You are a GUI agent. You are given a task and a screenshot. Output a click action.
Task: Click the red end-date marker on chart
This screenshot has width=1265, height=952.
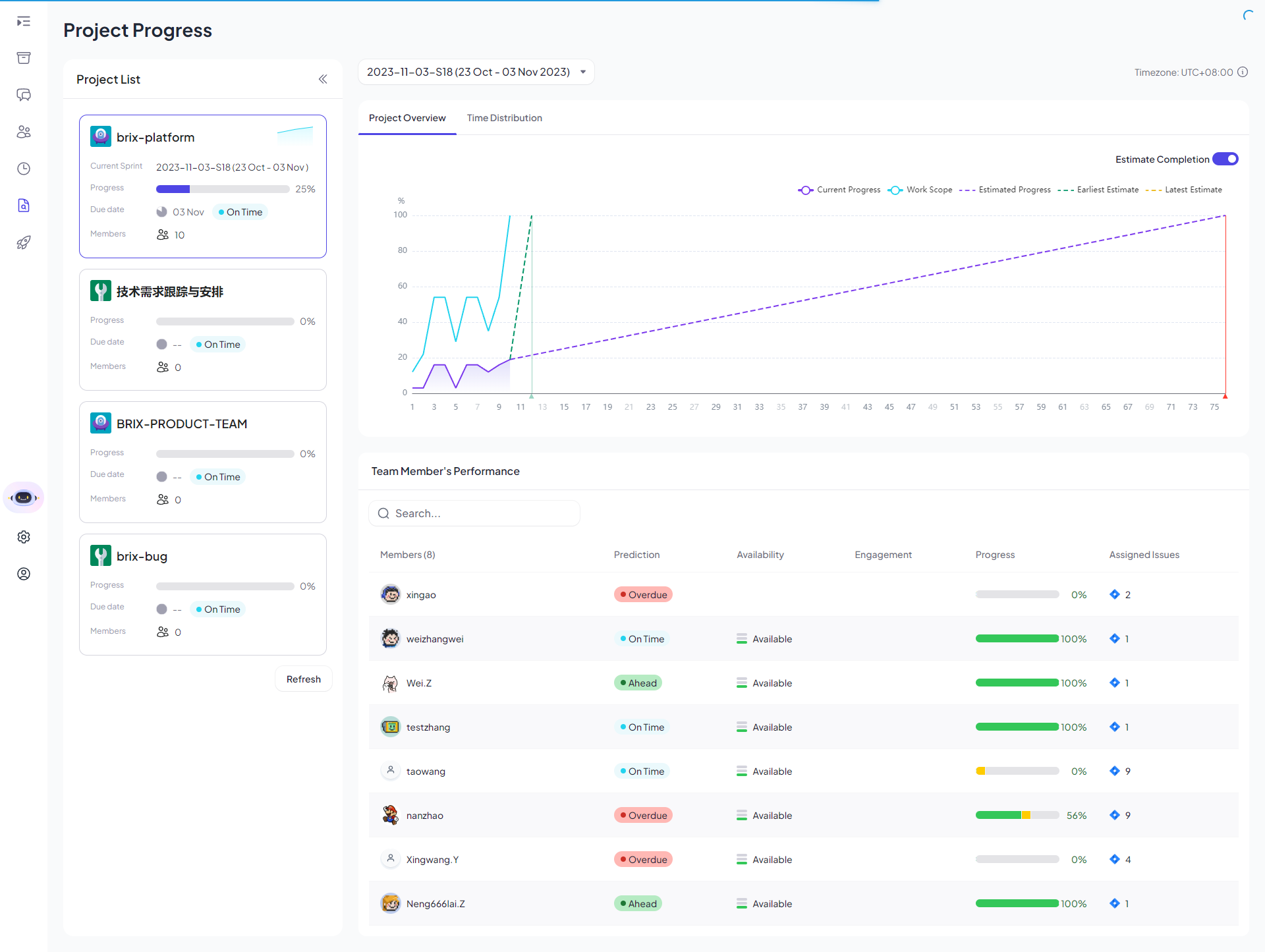tap(1225, 396)
